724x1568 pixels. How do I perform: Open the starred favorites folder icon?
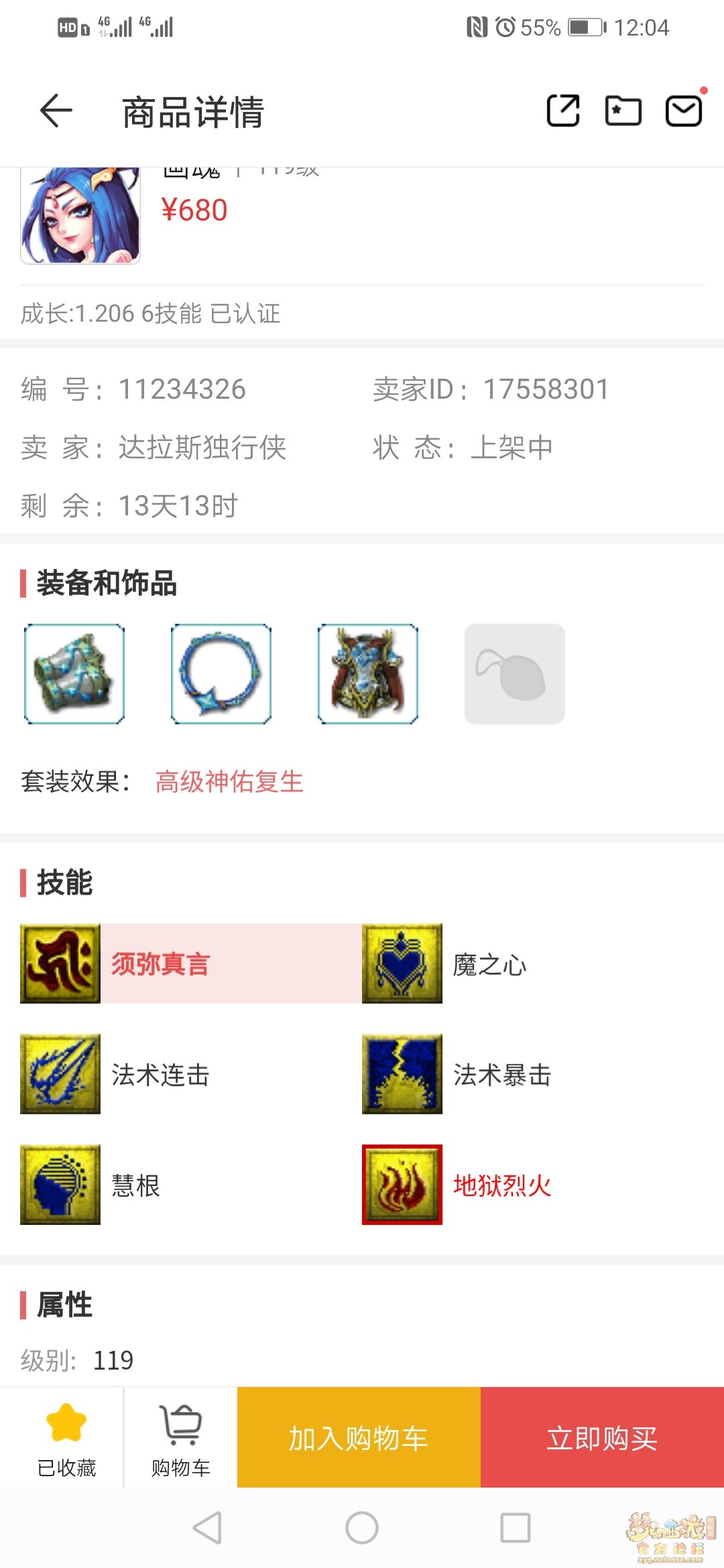point(623,111)
